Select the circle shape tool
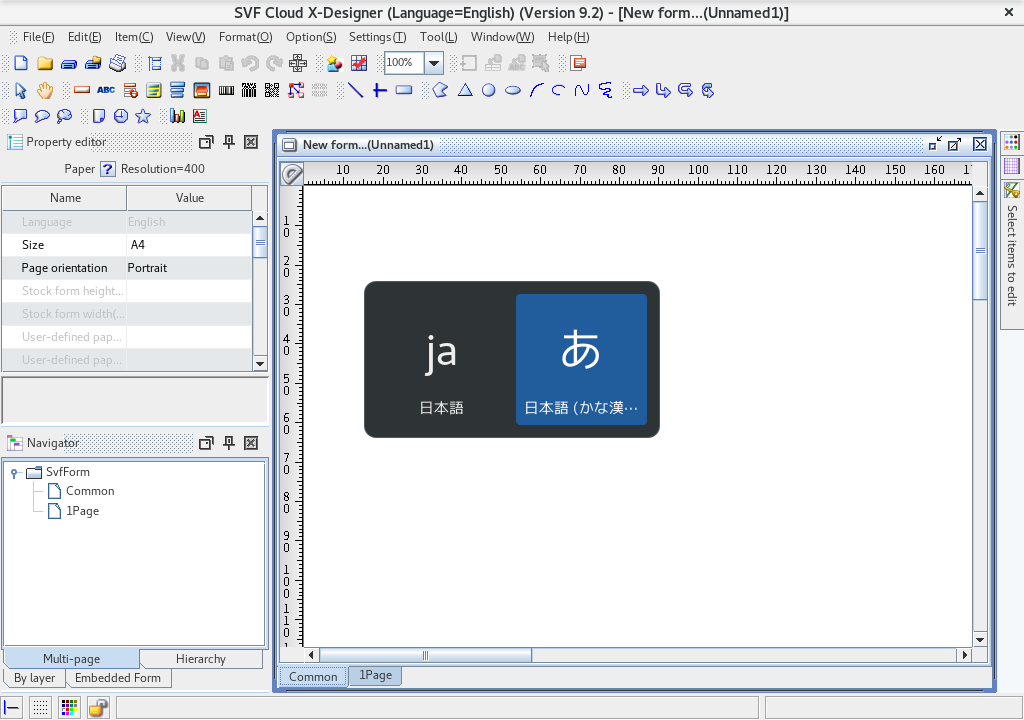The height and width of the screenshot is (720, 1024). point(488,90)
